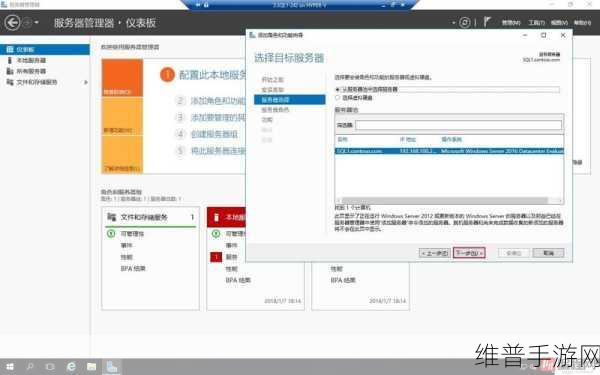
Task: Open taskbar search magnifier
Action: (30, 367)
